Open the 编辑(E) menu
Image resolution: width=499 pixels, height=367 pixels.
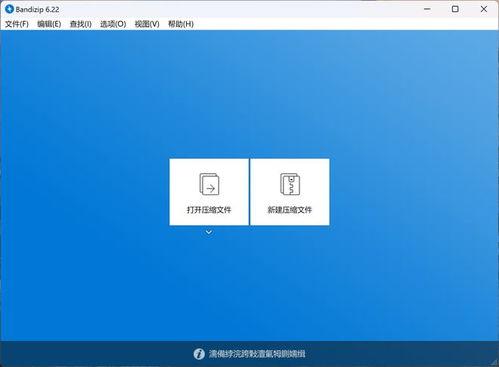pos(49,24)
